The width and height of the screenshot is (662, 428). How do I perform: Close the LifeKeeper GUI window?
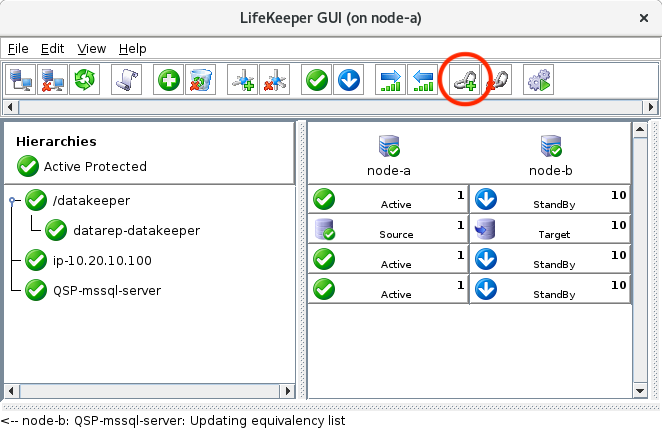(644, 18)
